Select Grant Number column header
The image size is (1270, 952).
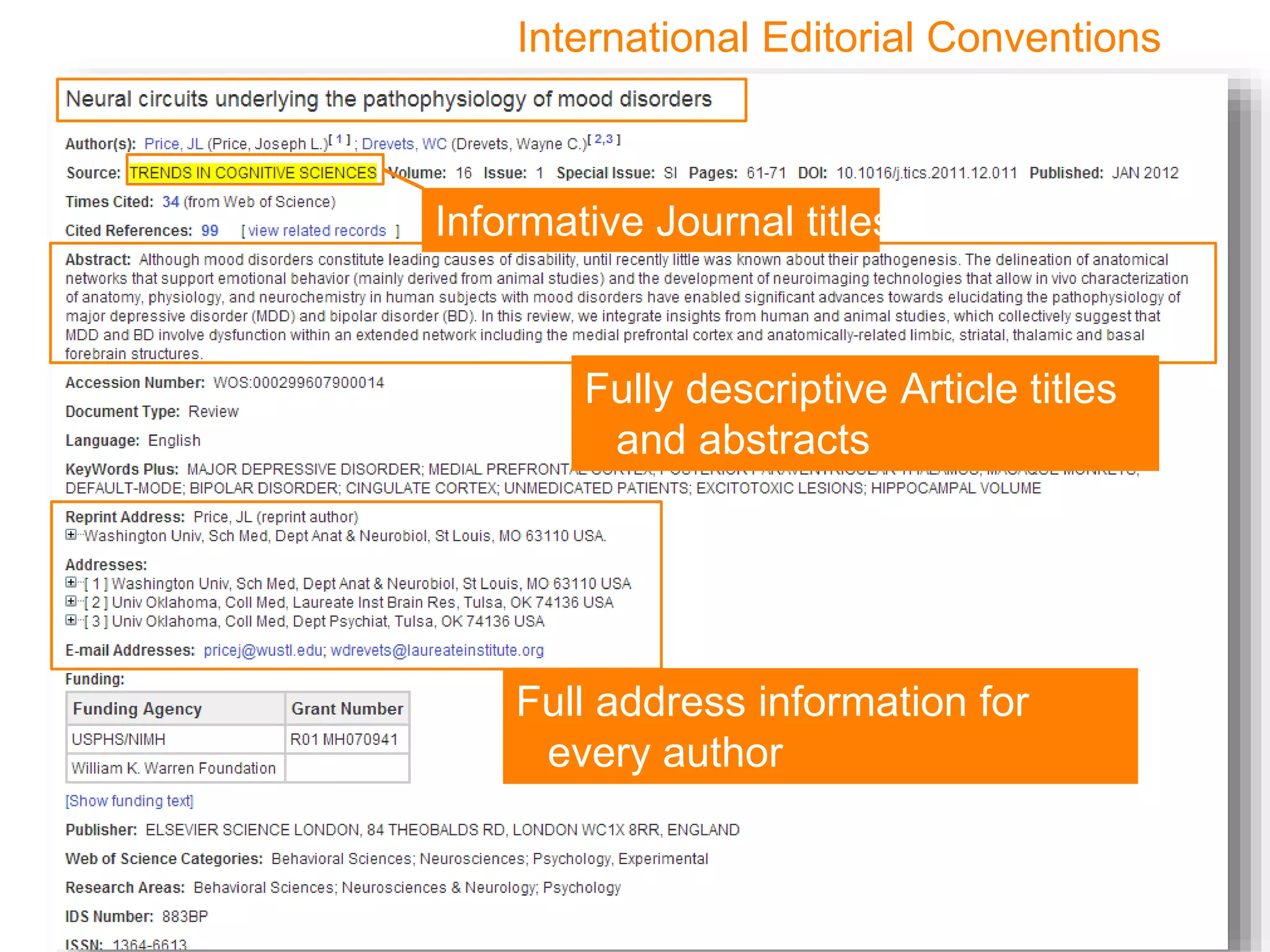pyautogui.click(x=347, y=709)
